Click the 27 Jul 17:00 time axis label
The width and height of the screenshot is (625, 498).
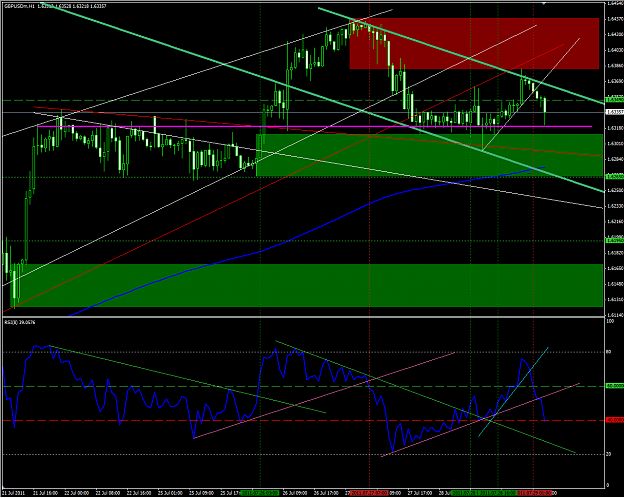421,493
